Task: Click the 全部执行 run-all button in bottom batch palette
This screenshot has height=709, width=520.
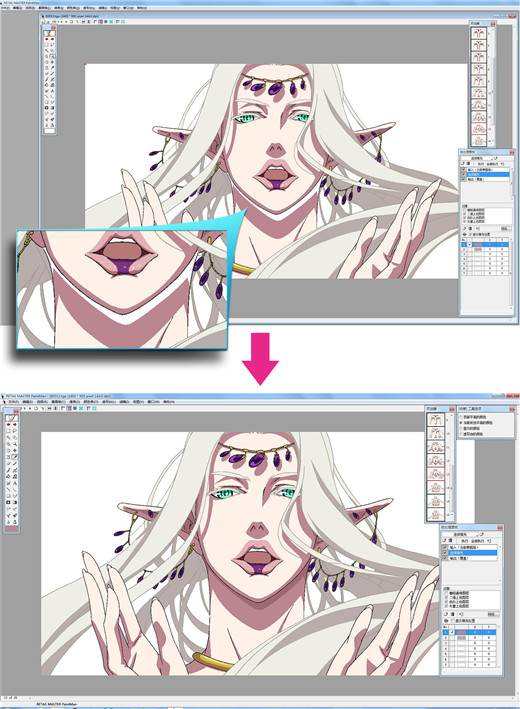Action: coord(477,541)
